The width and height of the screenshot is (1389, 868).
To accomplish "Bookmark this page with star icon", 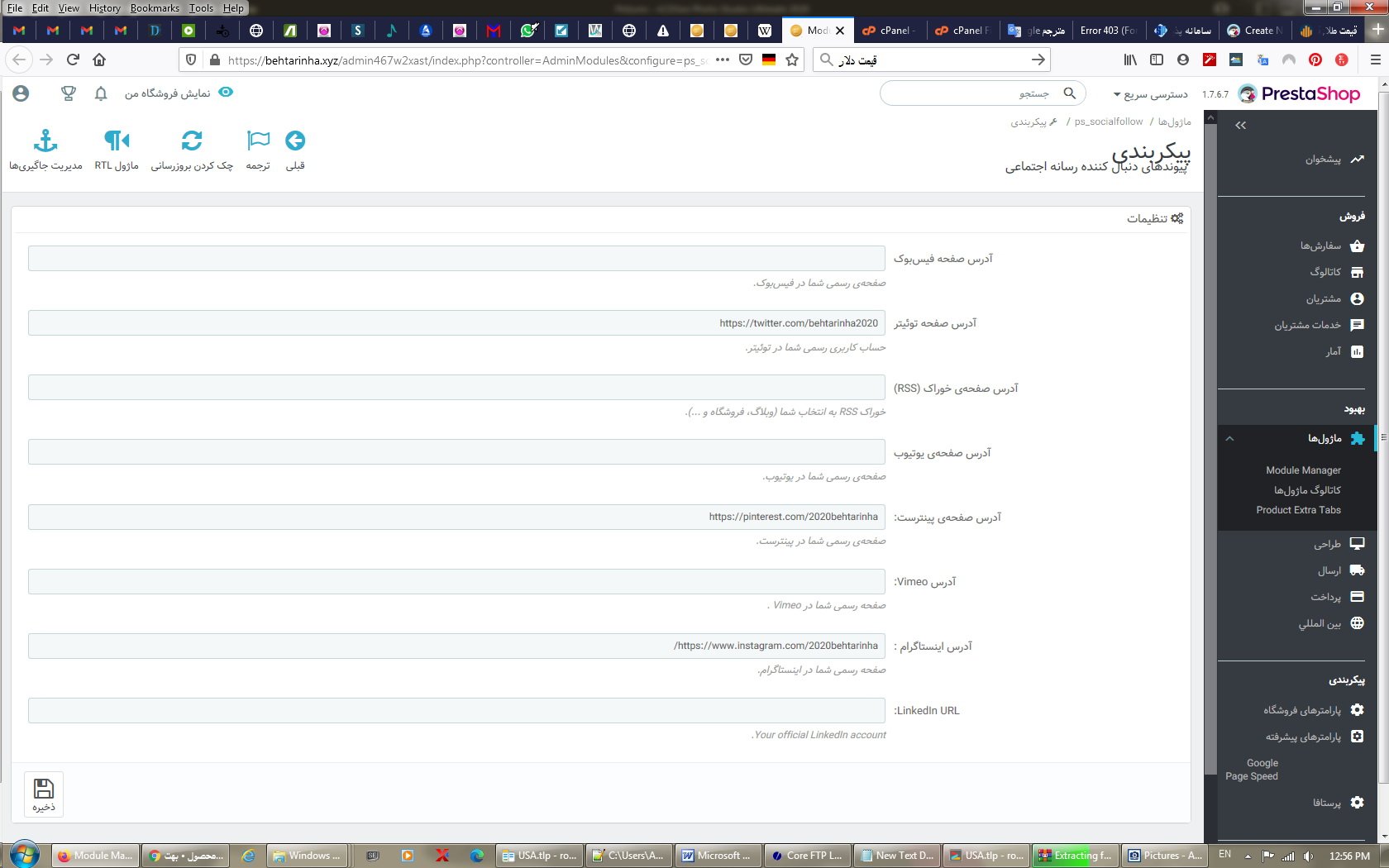I will click(792, 60).
